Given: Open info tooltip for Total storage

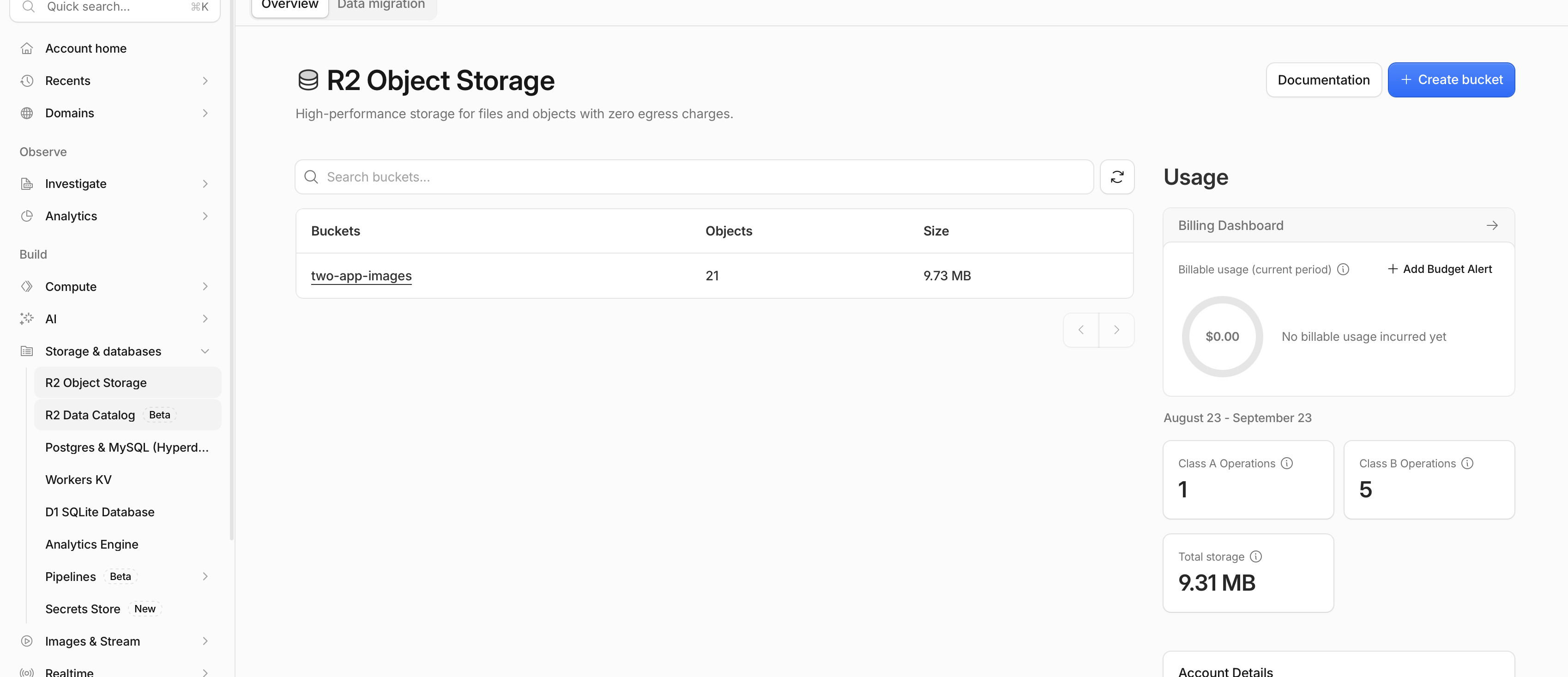Looking at the screenshot, I should [1256, 556].
